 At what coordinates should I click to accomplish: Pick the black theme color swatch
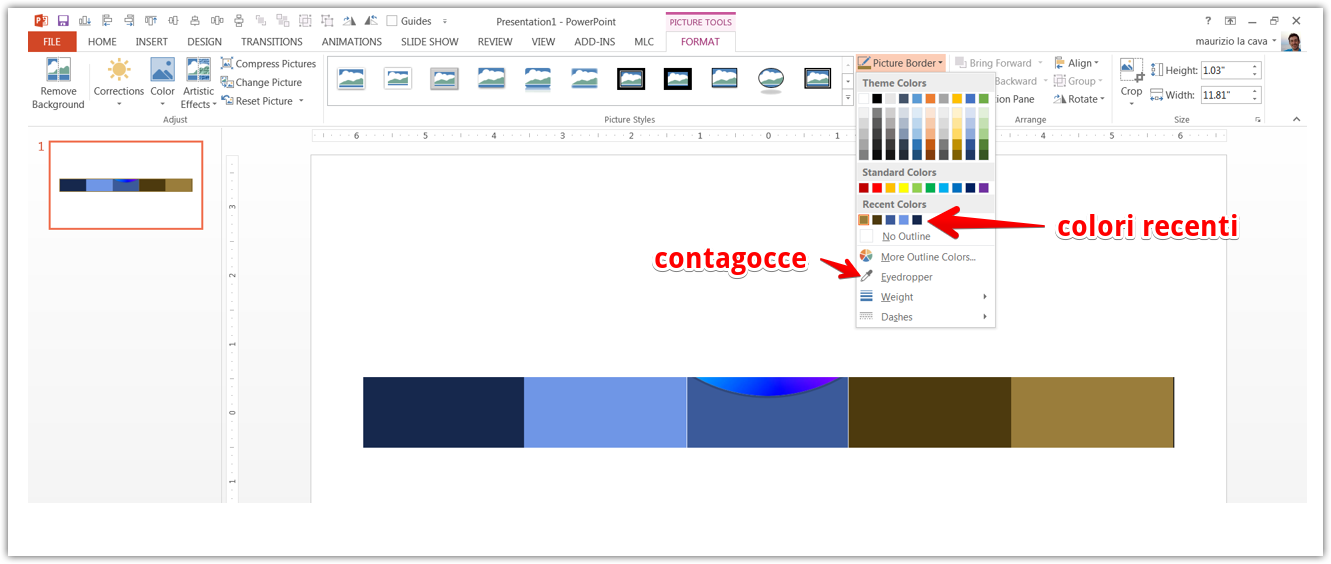pyautogui.click(x=877, y=98)
